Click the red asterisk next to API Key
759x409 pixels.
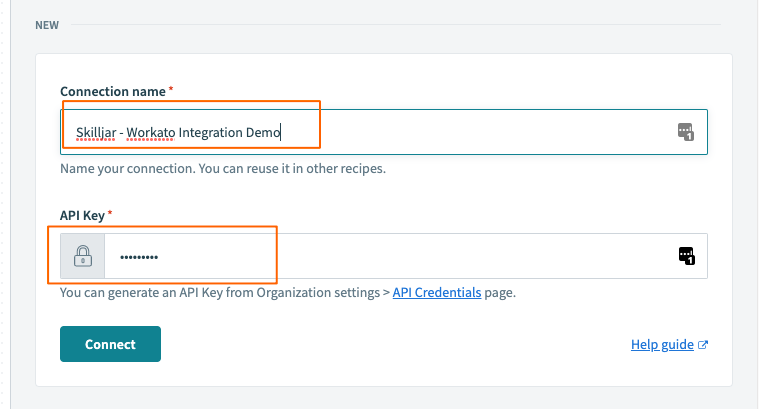coord(110,214)
